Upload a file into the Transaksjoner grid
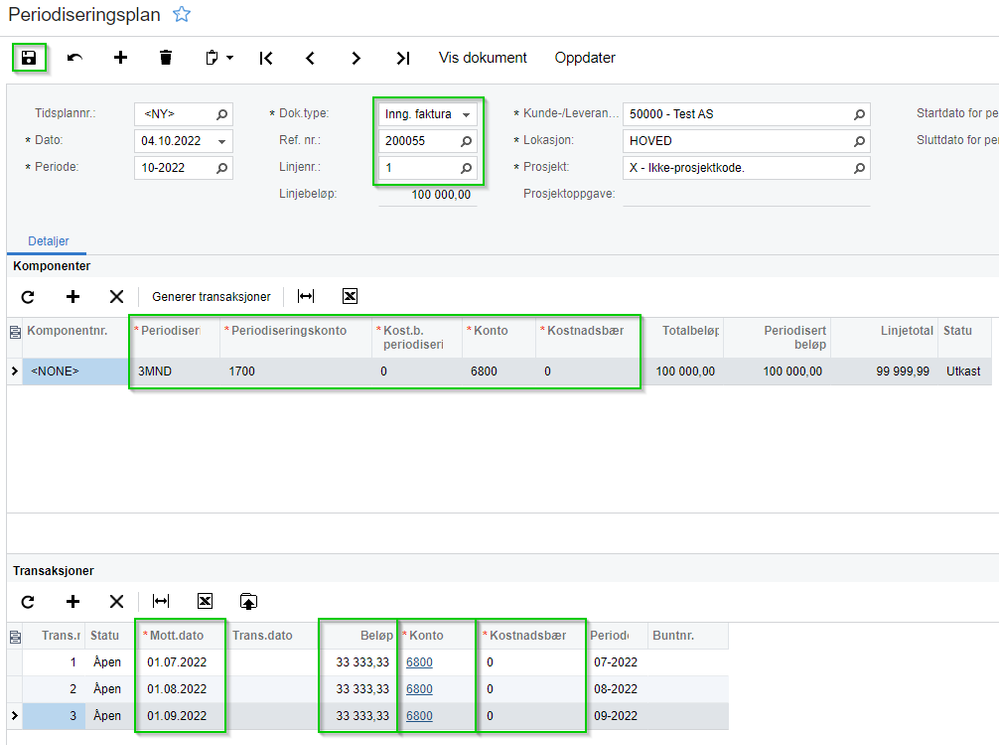Screen dimensions: 999x745 248,601
